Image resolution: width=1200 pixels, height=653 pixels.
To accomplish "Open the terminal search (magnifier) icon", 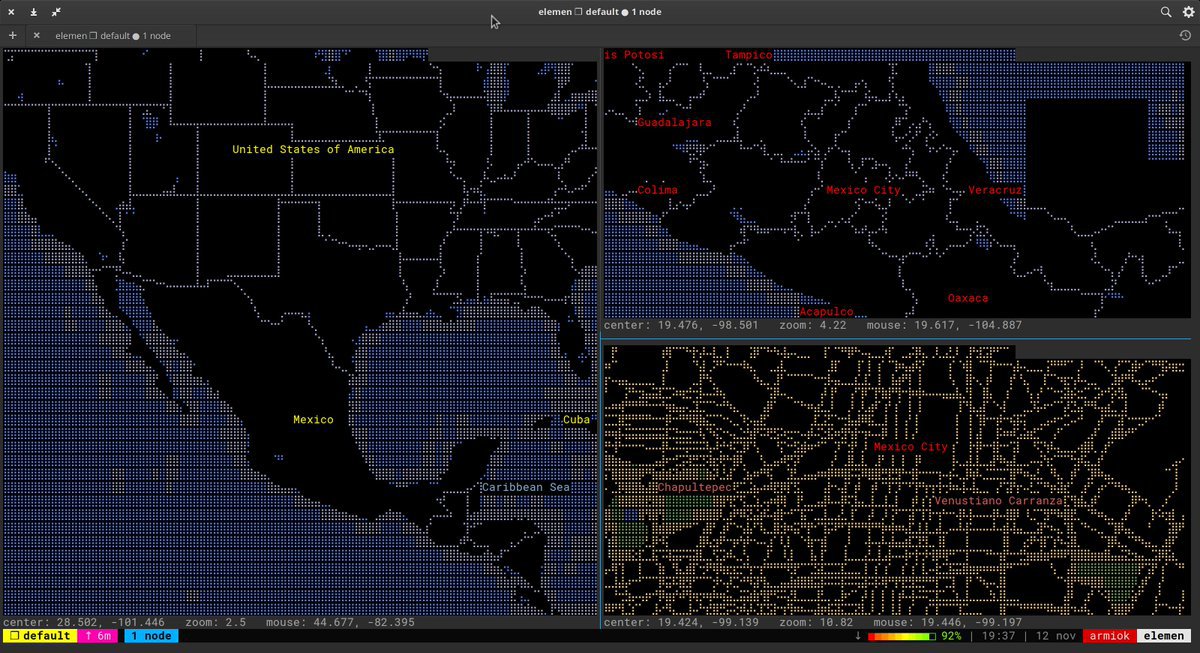I will (1166, 12).
